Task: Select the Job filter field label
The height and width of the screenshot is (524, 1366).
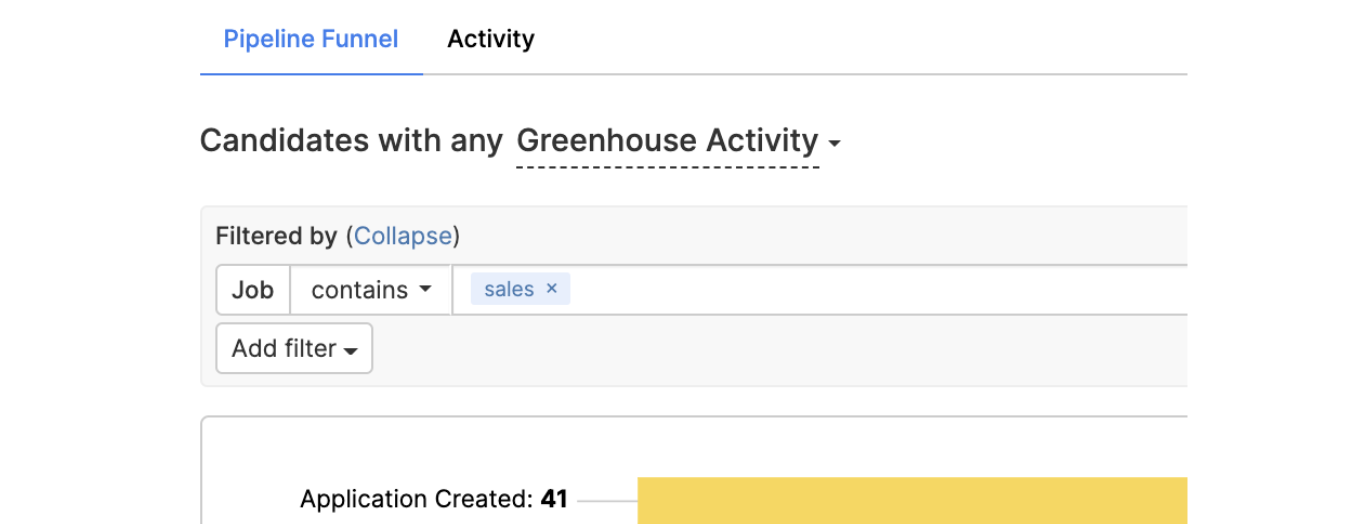Action: pyautogui.click(x=253, y=290)
